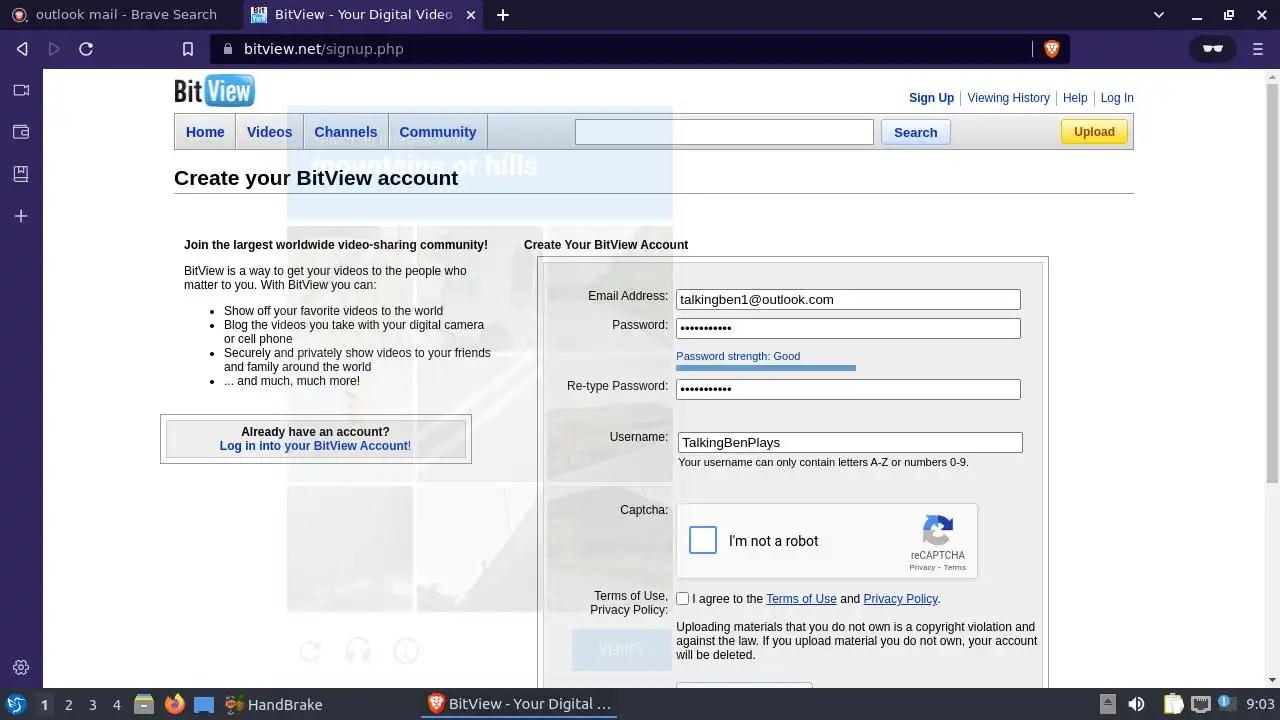Reload the page with refresh icon
This screenshot has width=1280, height=720.
coord(86,49)
